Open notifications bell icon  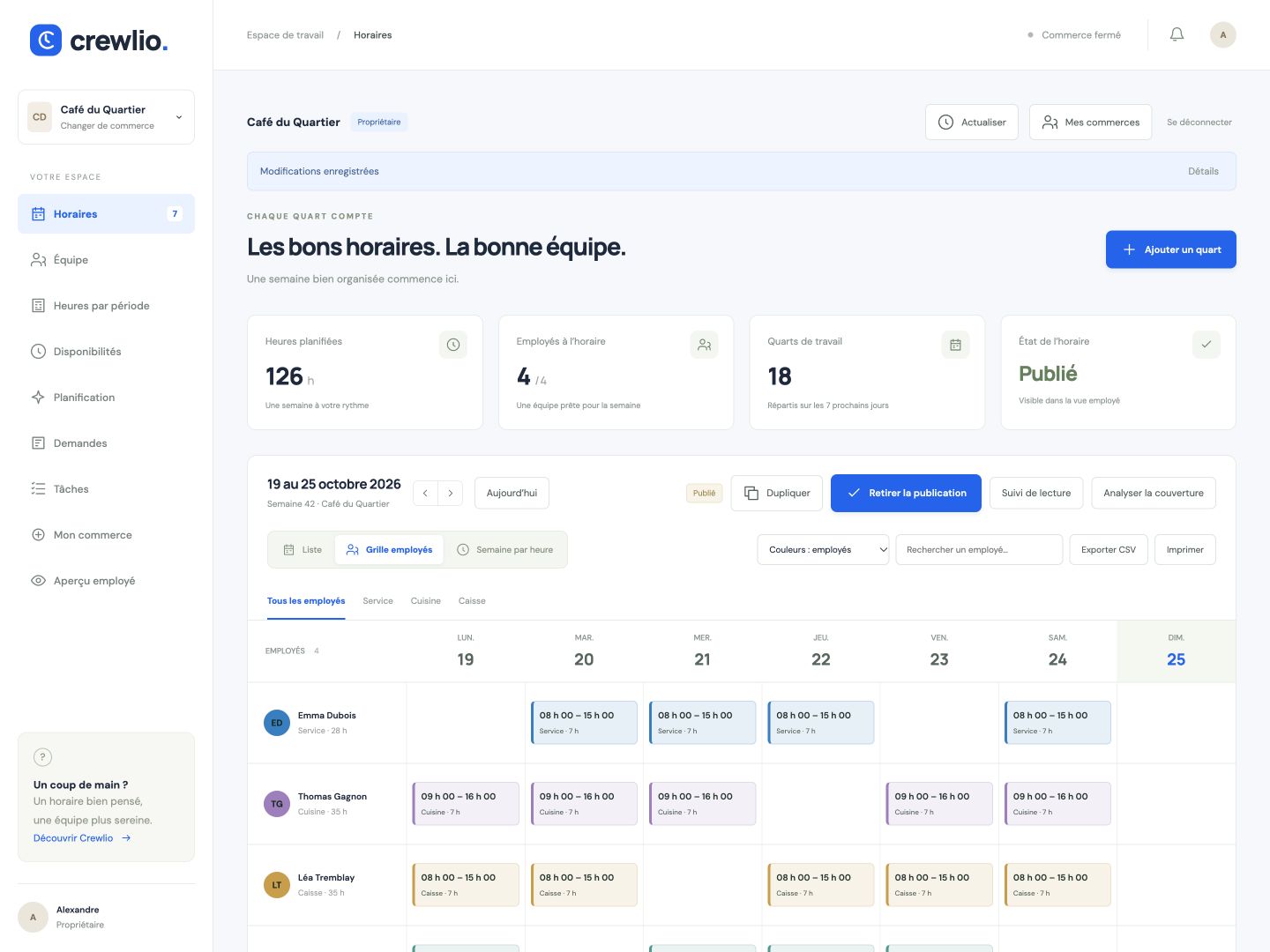pos(1177,34)
